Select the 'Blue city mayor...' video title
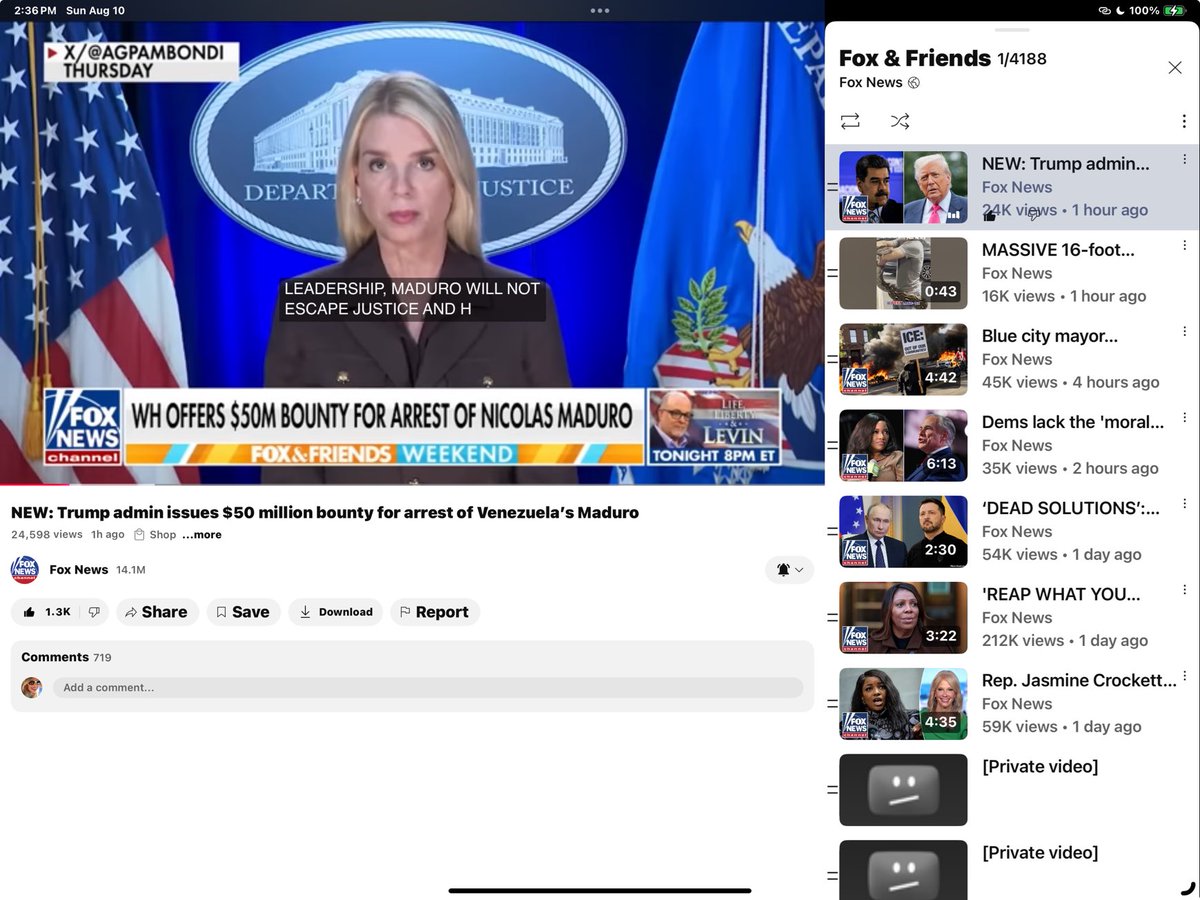 pyautogui.click(x=1050, y=336)
